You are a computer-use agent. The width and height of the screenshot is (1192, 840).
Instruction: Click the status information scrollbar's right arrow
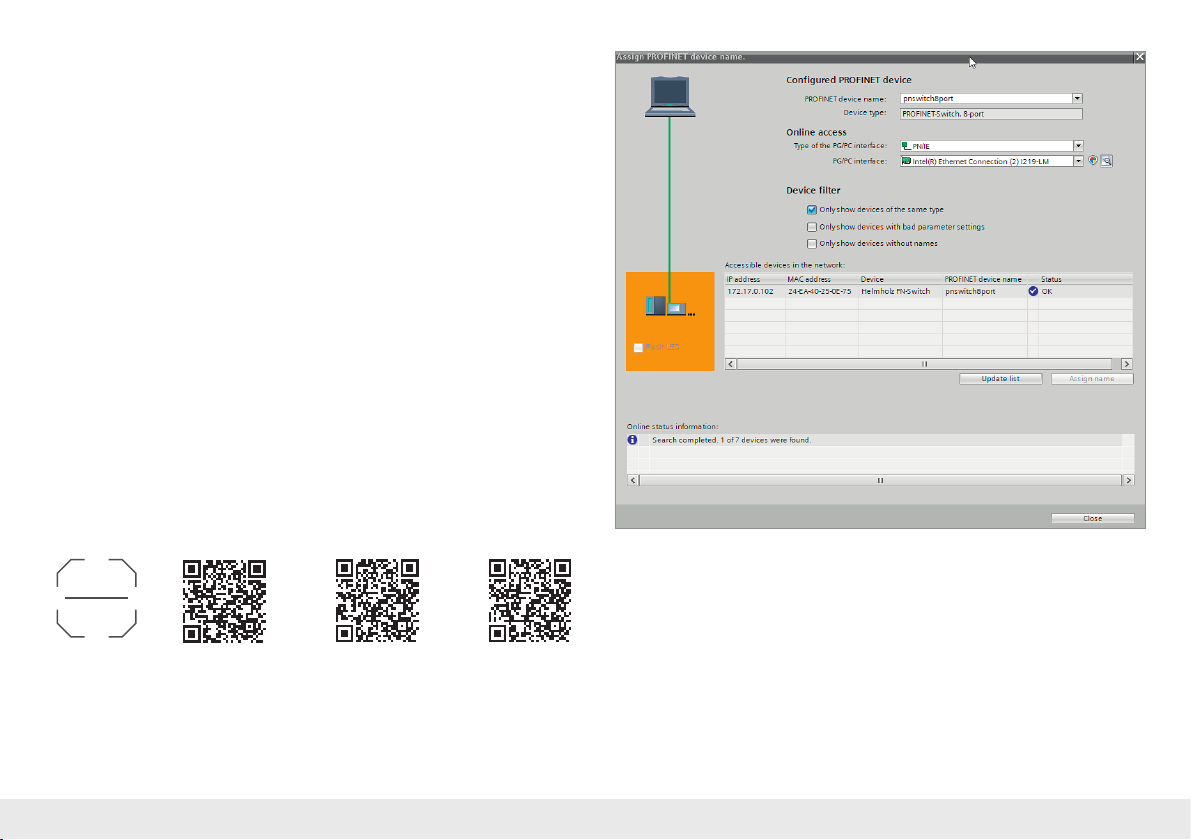[1129, 480]
